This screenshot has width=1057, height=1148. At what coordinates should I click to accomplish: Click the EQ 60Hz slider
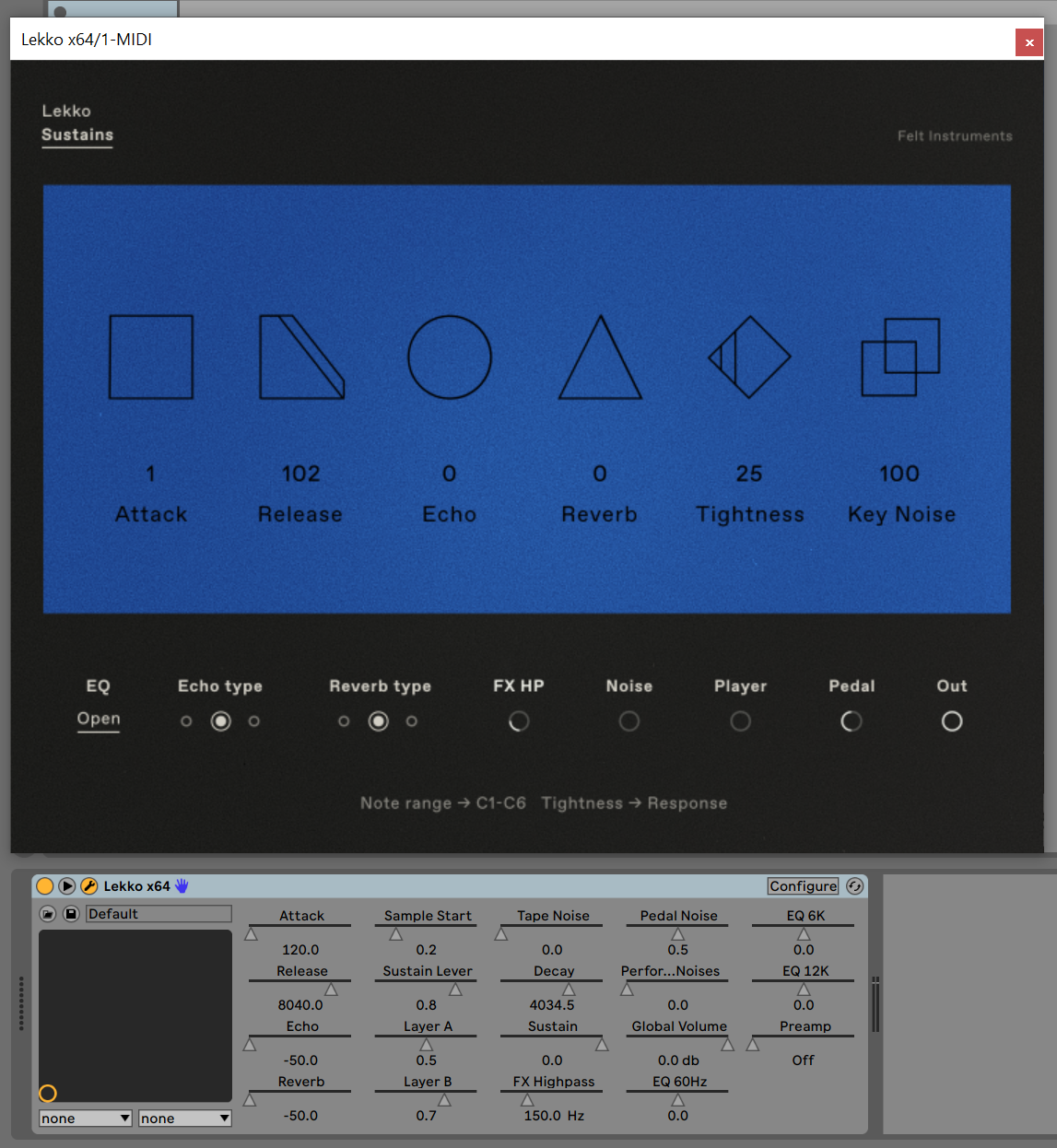click(x=677, y=1098)
